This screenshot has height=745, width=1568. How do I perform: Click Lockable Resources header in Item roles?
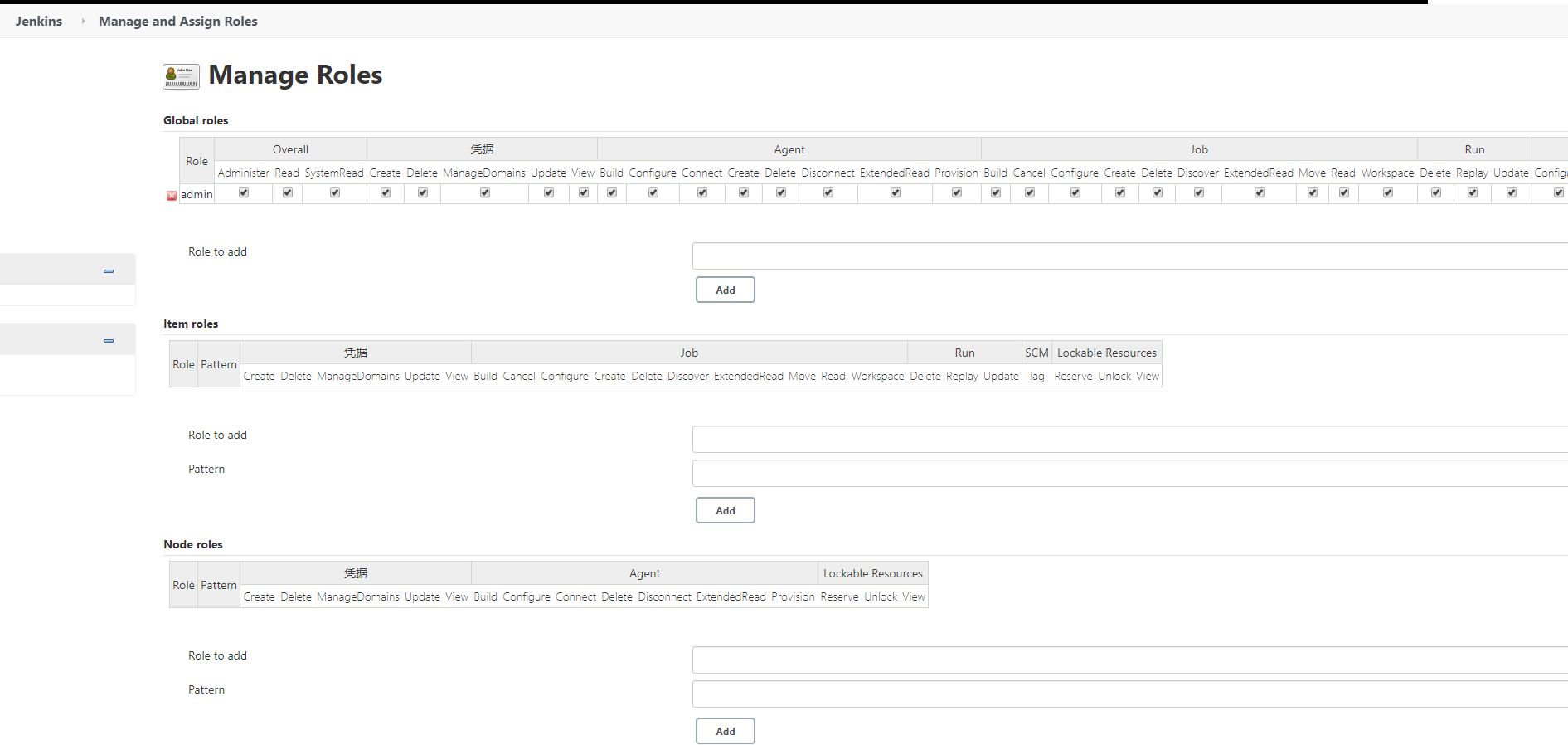point(1107,353)
